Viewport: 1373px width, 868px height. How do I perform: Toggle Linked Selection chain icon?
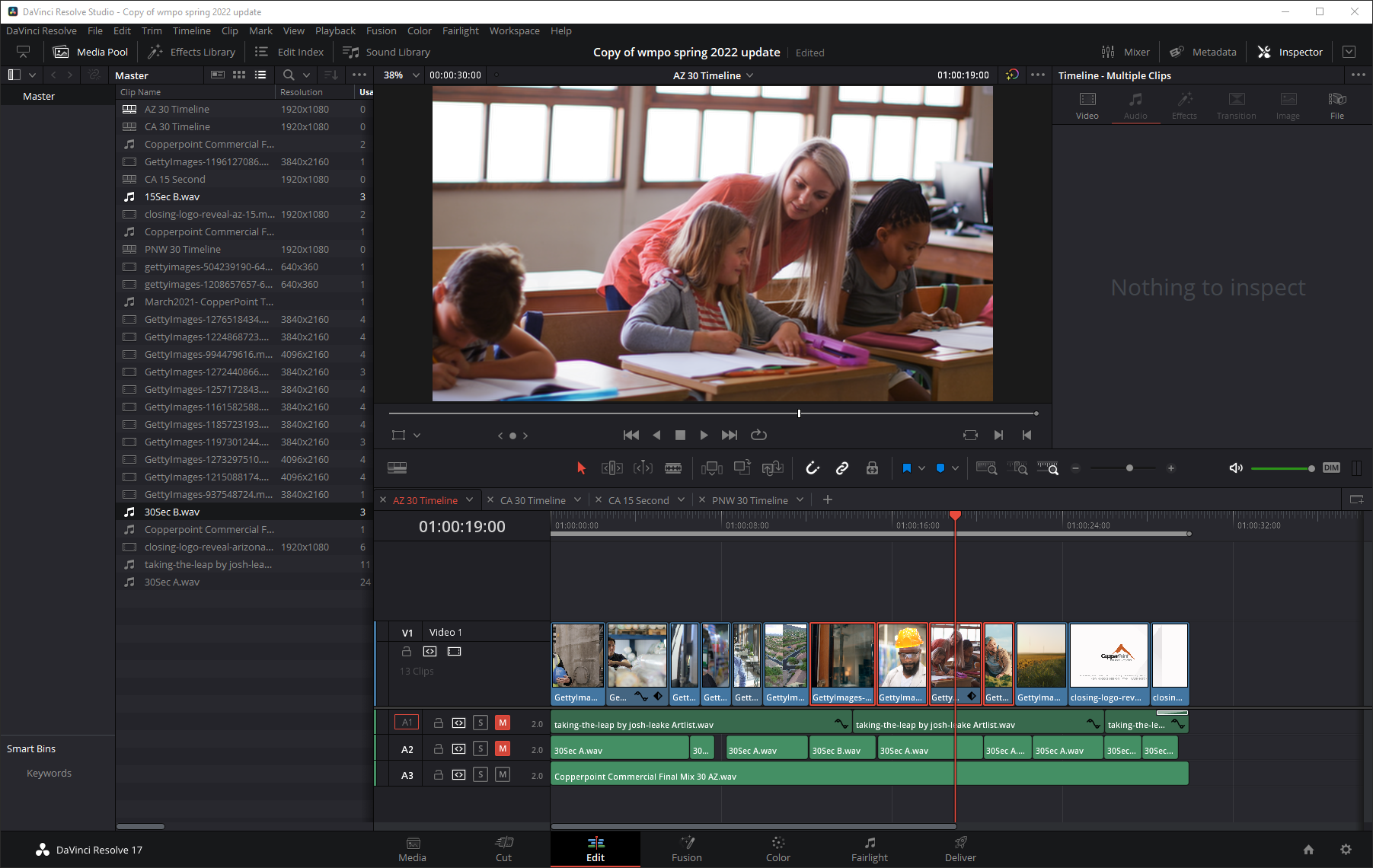click(842, 468)
